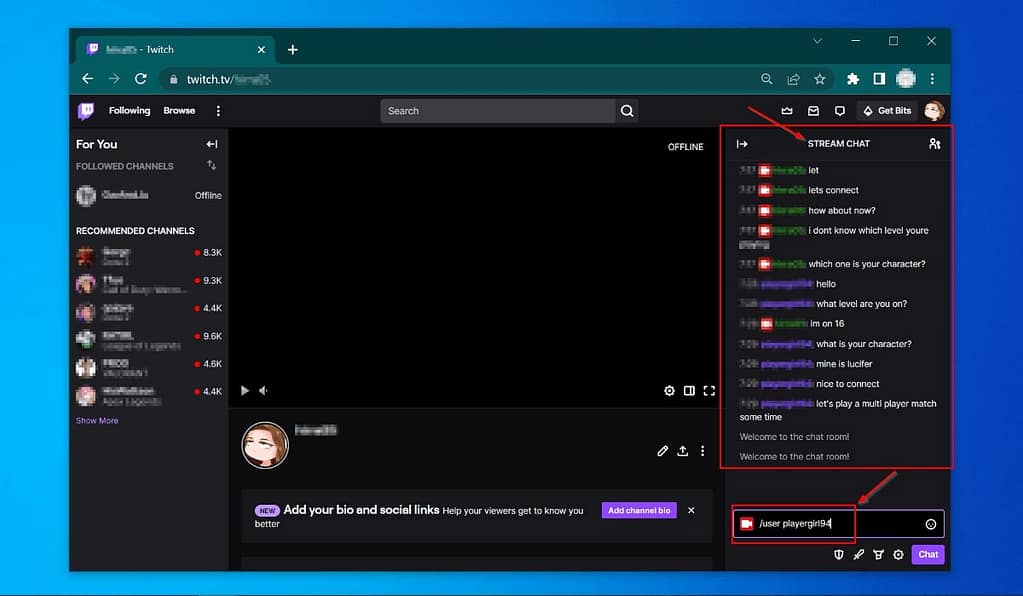Open recommended channel with 4.6K viewers
Screen dimensions: 1023x596
pyautogui.click(x=149, y=366)
